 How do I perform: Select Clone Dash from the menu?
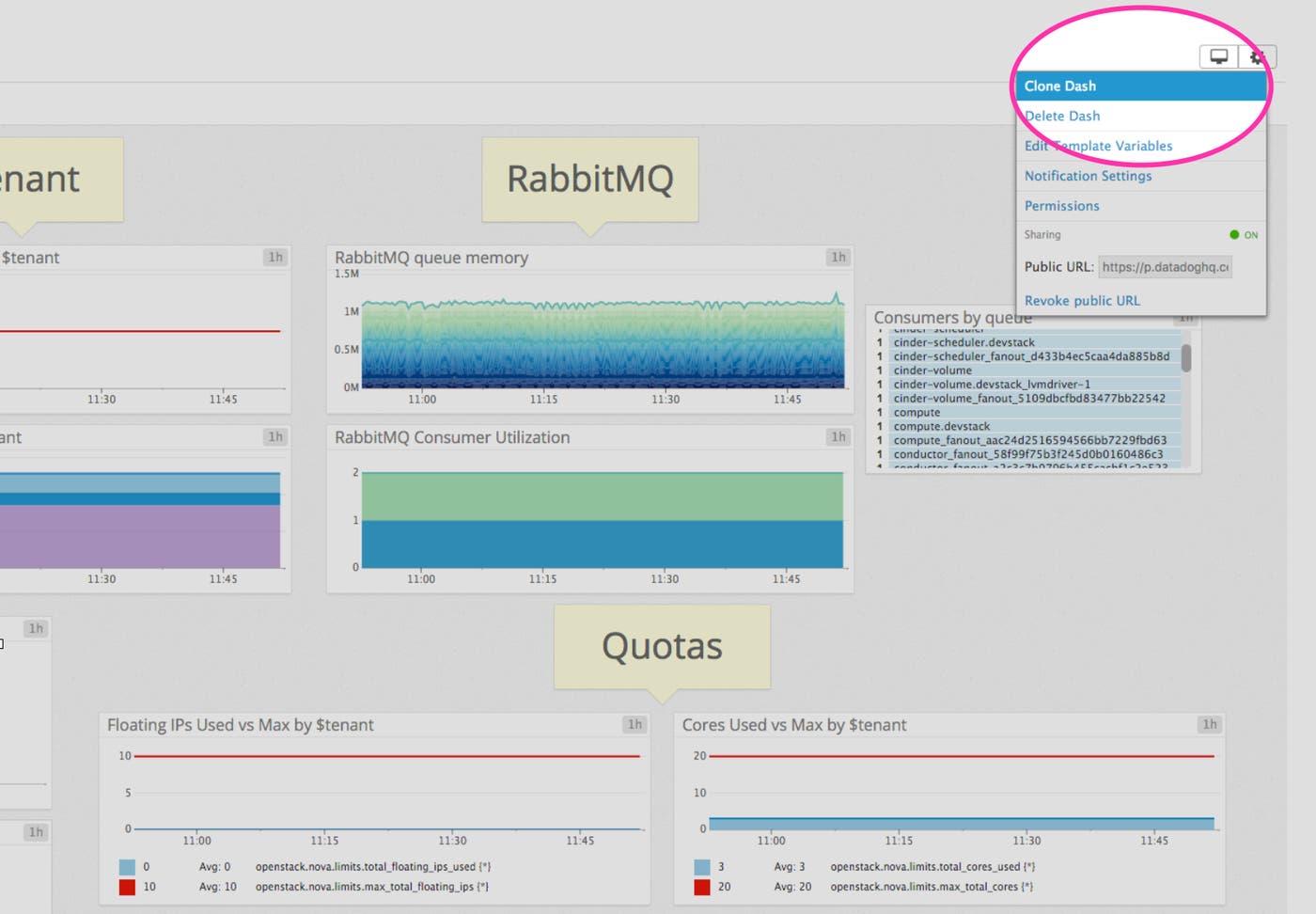coord(1060,86)
